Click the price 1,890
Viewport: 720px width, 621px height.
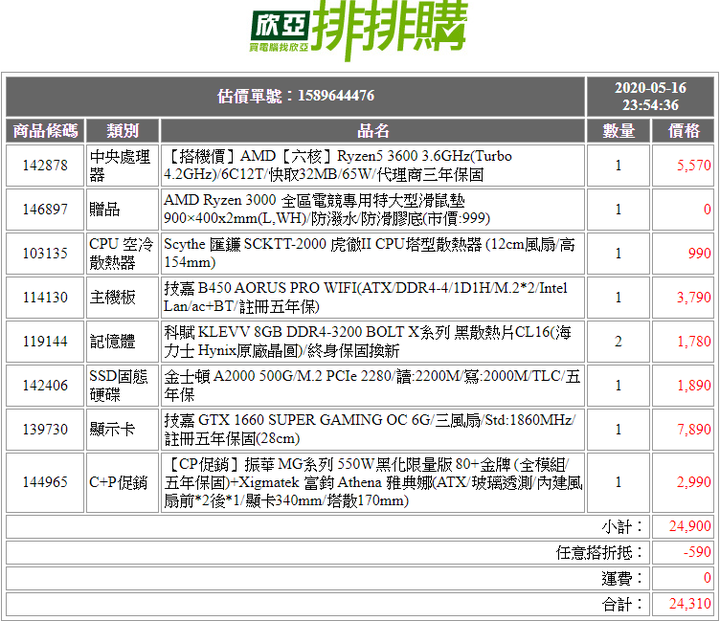click(694, 386)
